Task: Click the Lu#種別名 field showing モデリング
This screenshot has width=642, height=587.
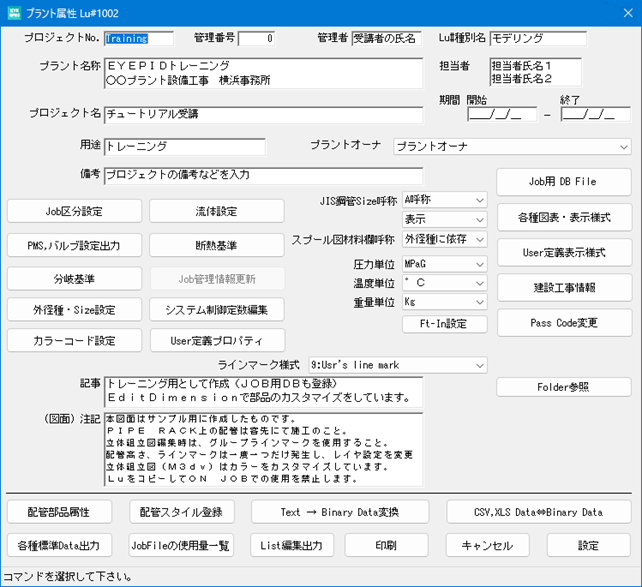Action: coord(538,38)
